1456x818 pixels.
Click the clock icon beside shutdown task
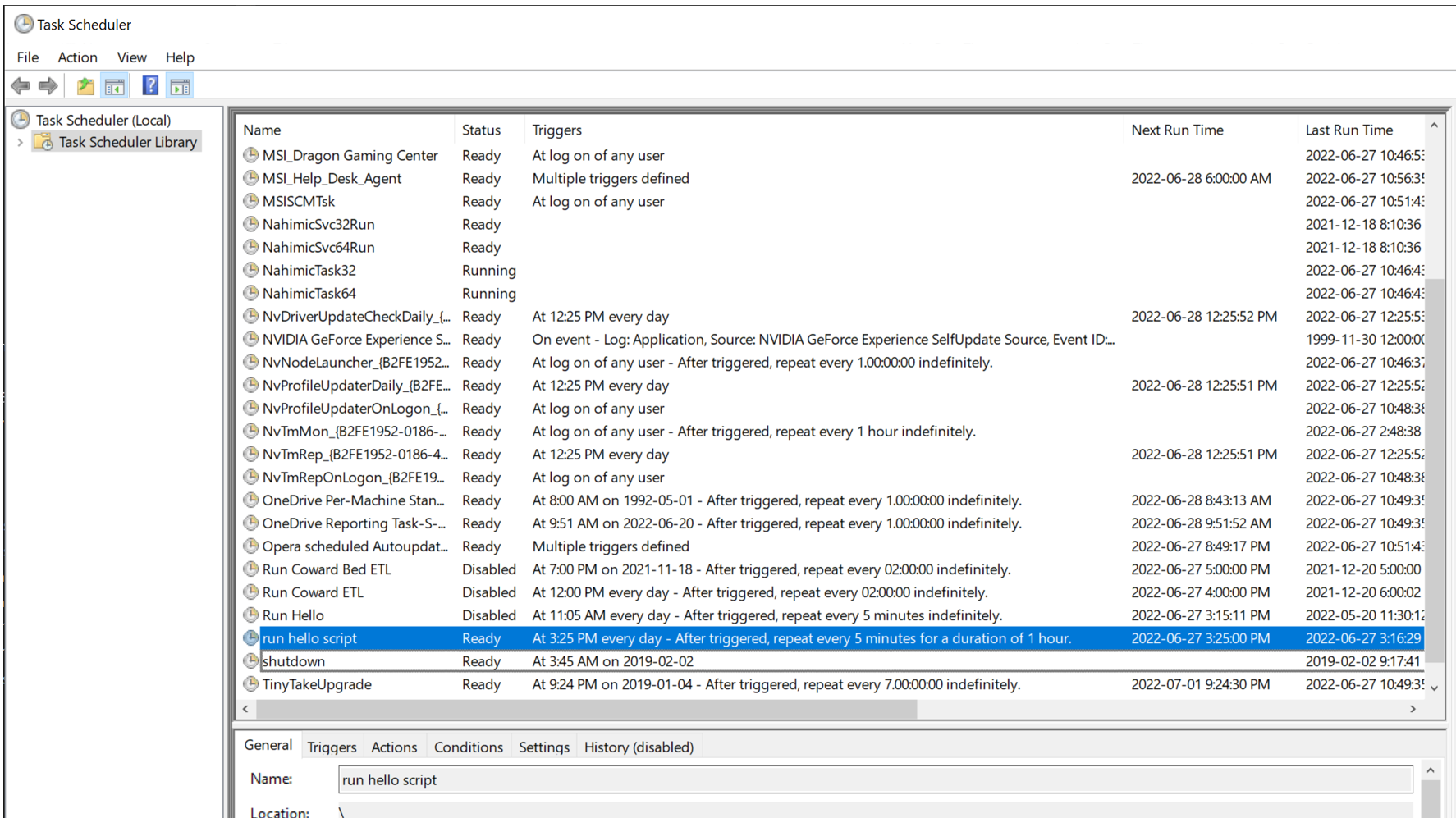250,661
